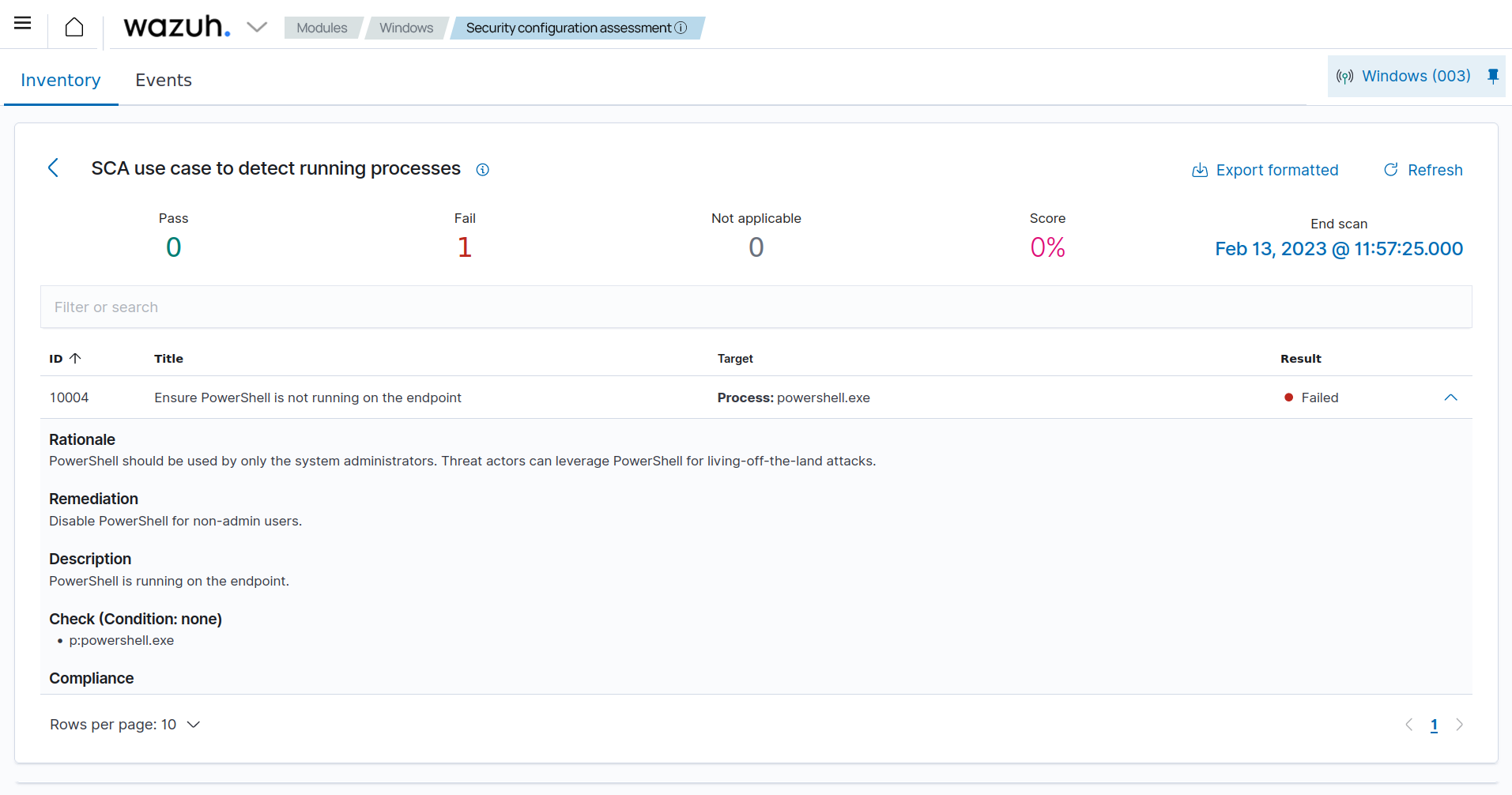
Task: Click the wazuh logo
Action: (x=177, y=27)
